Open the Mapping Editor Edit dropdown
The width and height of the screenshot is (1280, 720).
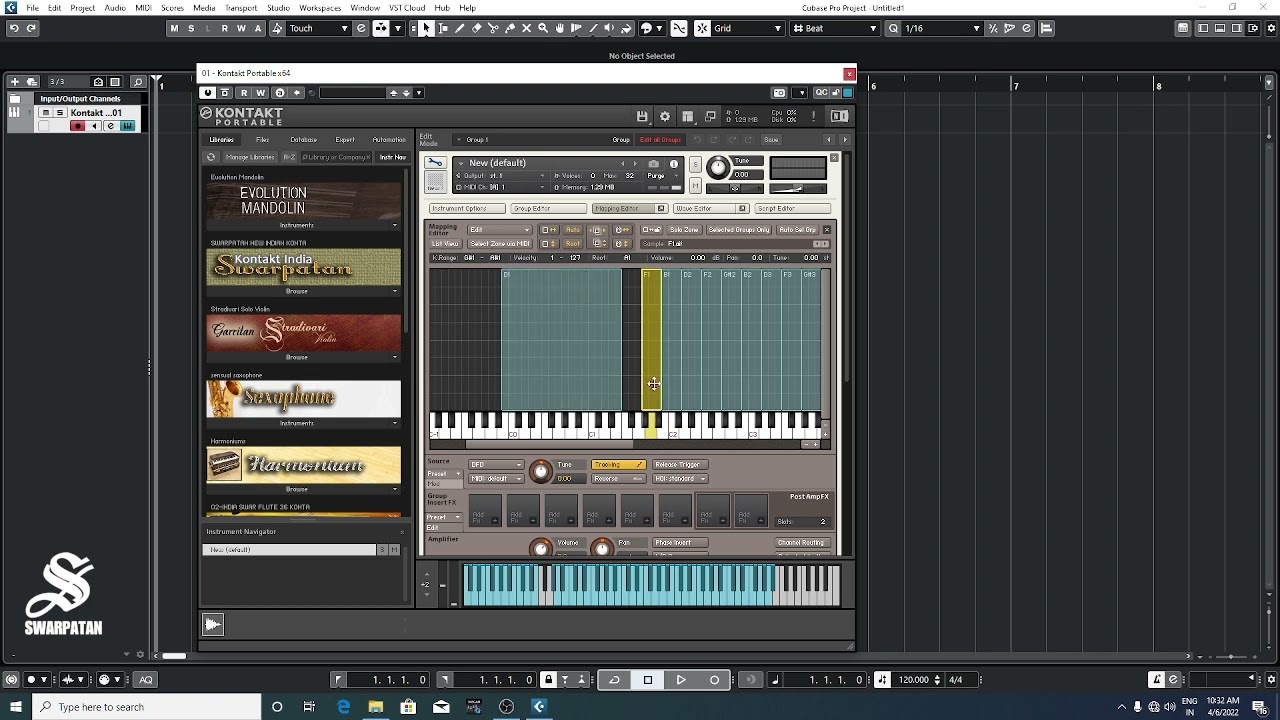pyautogui.click(x=499, y=230)
